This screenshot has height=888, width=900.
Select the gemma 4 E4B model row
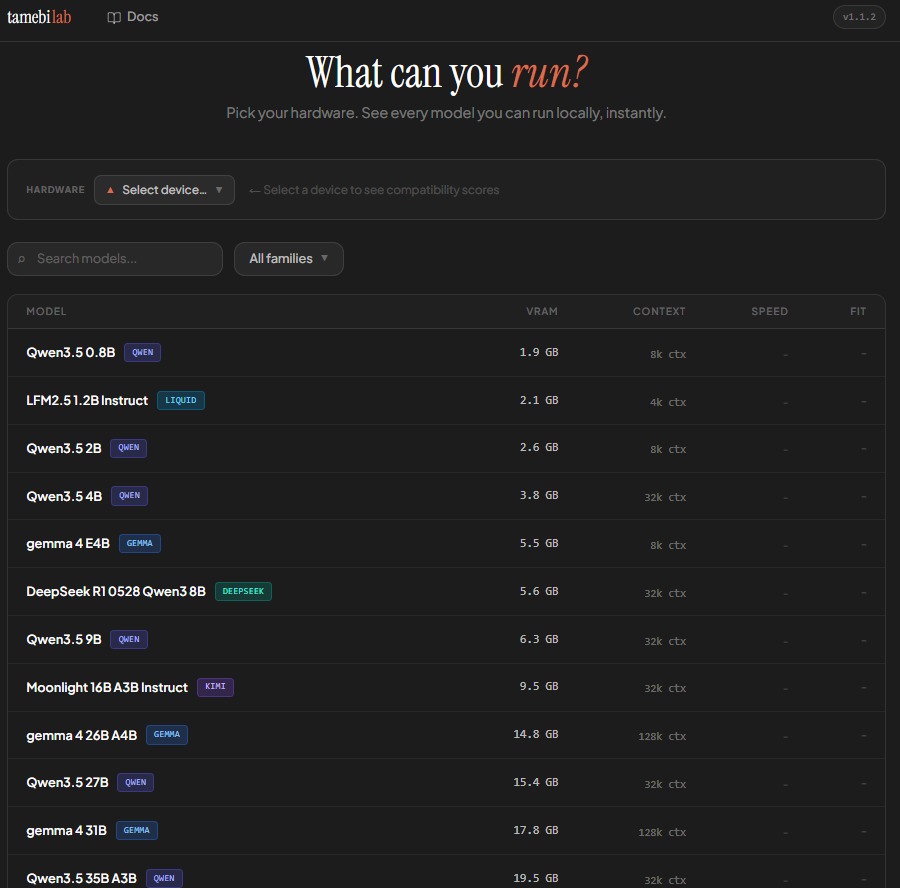point(446,544)
